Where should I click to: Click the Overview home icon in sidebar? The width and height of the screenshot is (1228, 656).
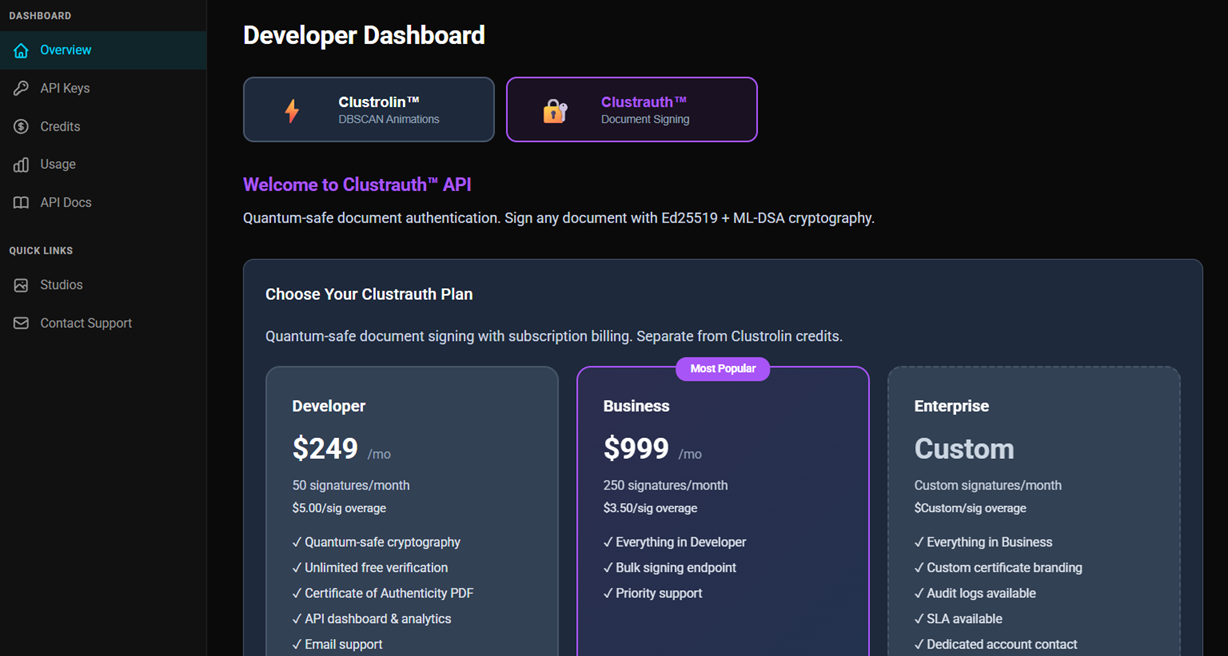click(21, 50)
